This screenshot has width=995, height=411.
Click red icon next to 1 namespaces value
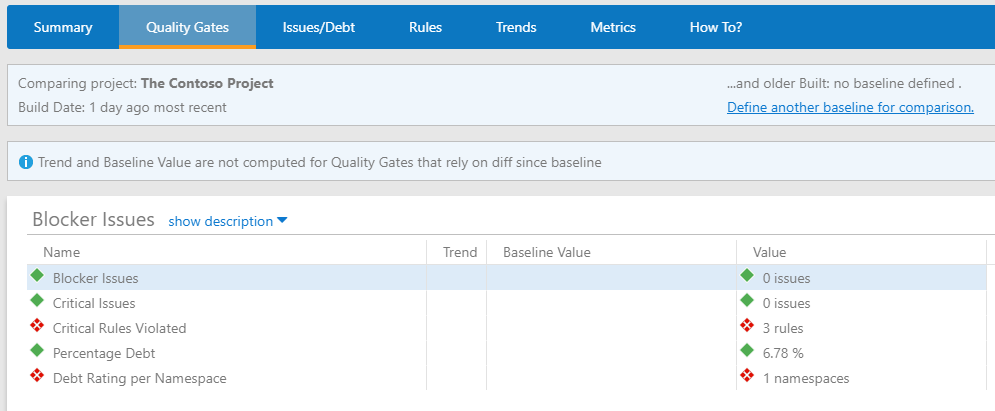tap(746, 376)
